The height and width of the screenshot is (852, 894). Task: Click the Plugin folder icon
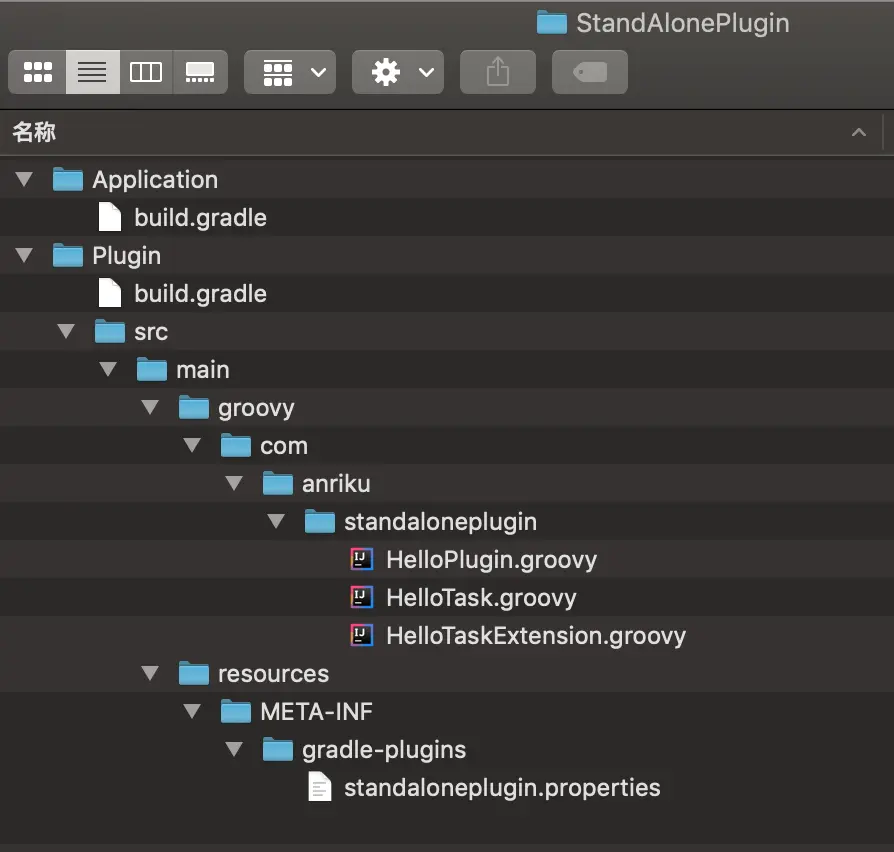68,255
